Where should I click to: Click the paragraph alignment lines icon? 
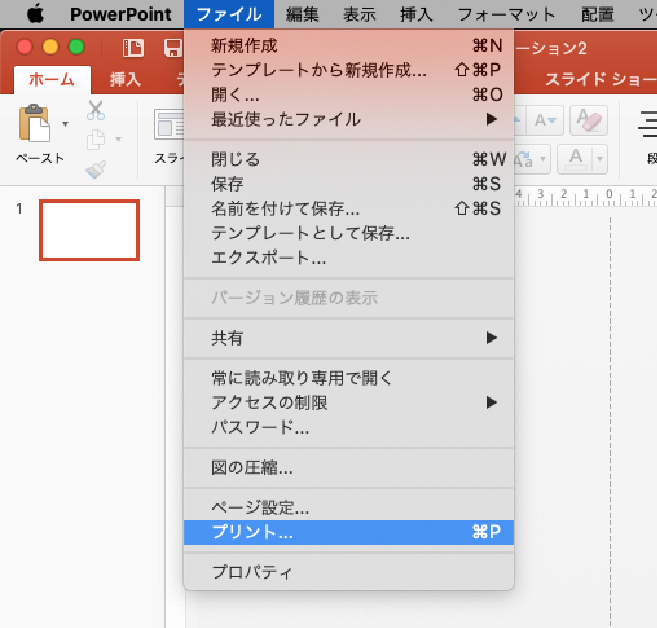click(647, 124)
